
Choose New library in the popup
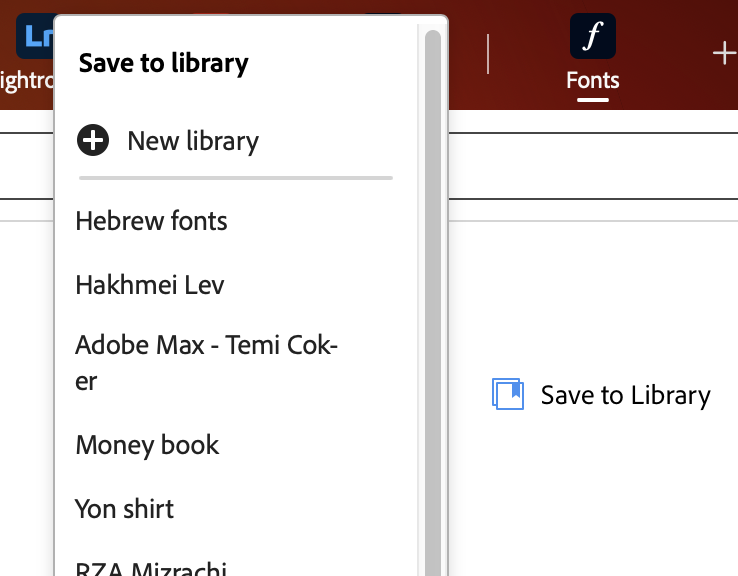pos(193,140)
